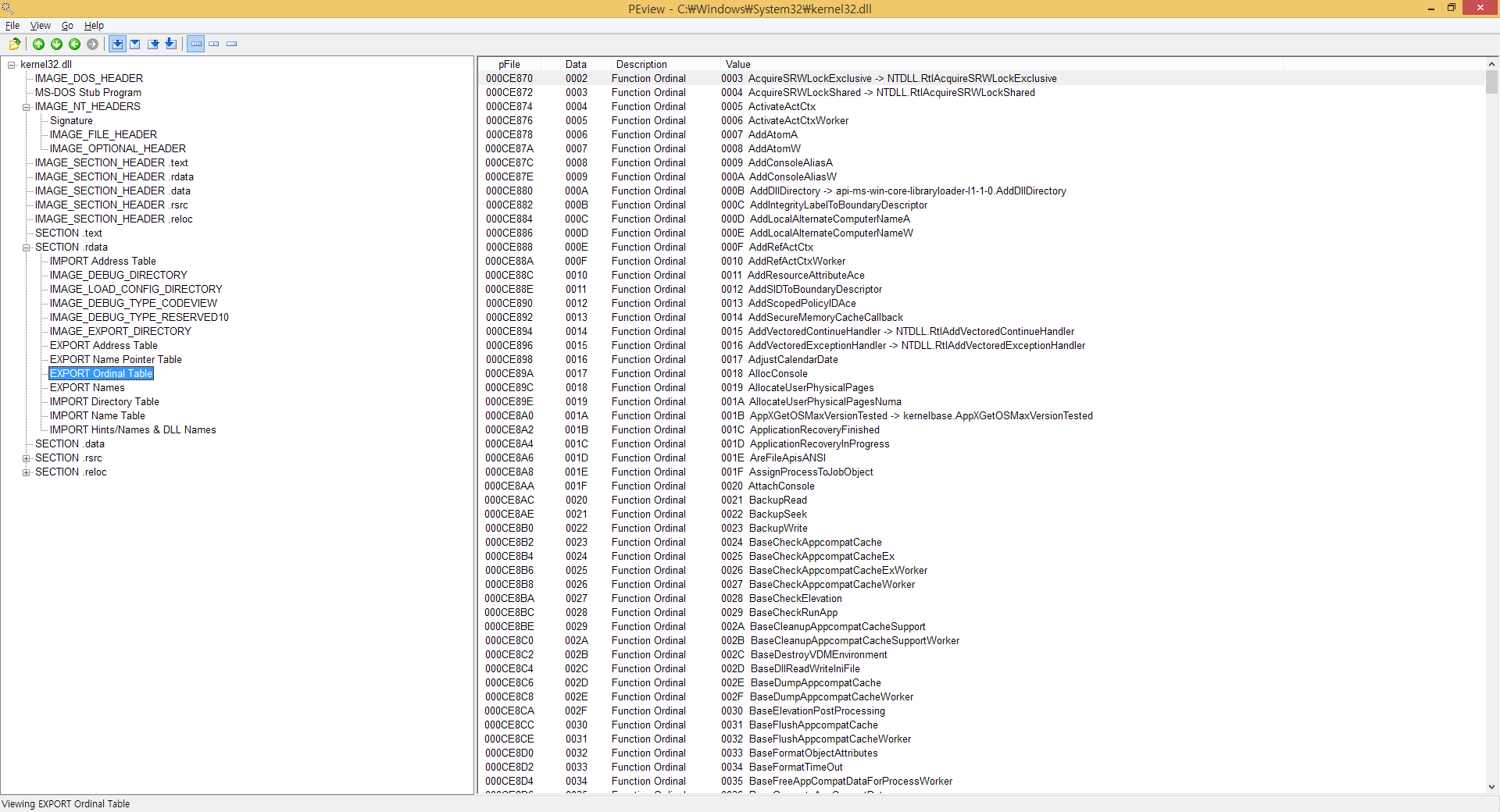Screen dimensions: 1500x812
Task: Select IMAGE_FILE_HEADER tree item
Action: click(x=103, y=135)
